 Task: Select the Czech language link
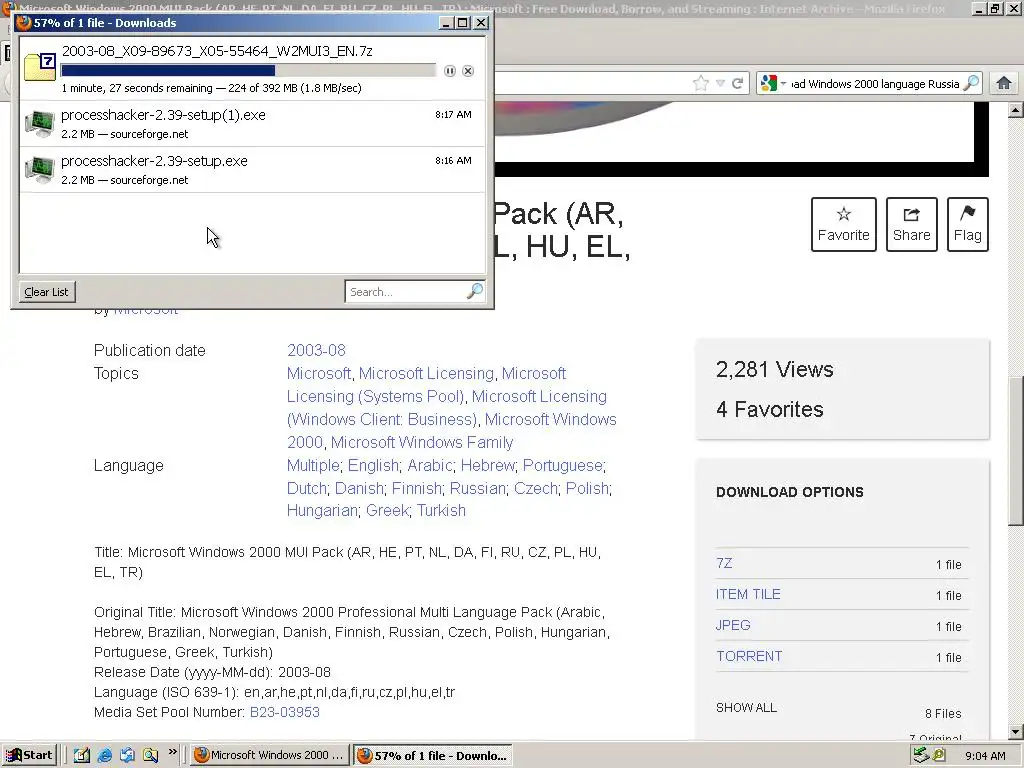(x=536, y=488)
